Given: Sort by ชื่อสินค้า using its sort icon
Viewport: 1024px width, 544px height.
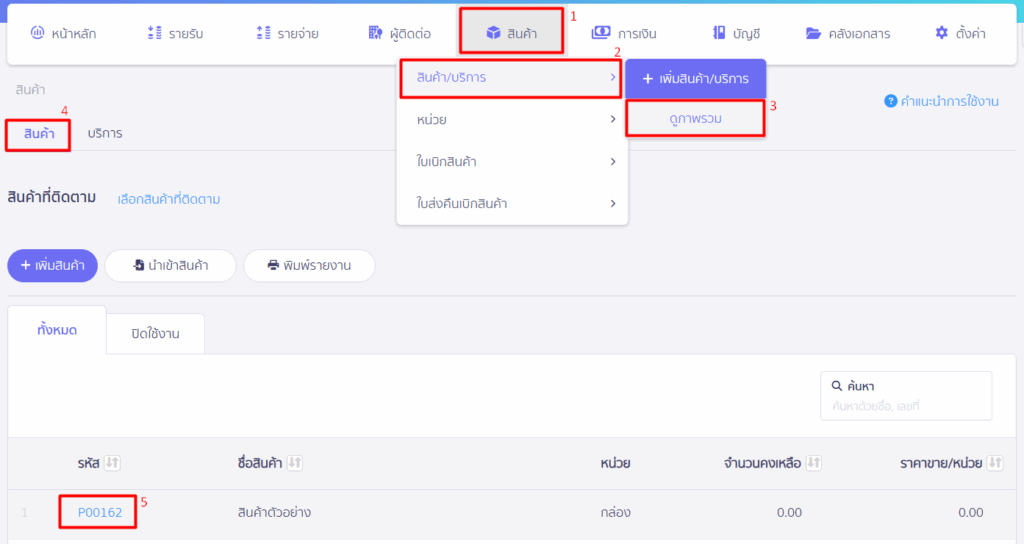Looking at the screenshot, I should (x=295, y=463).
